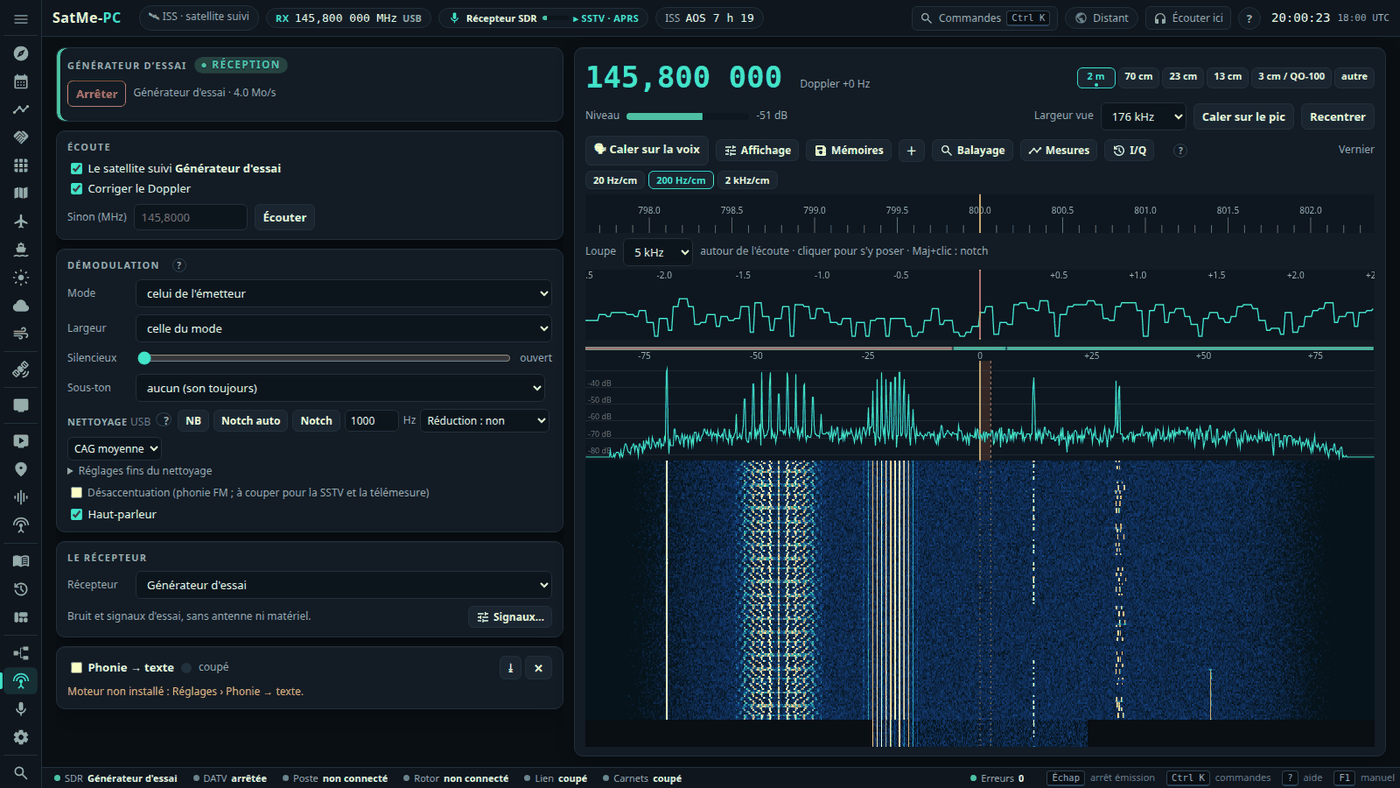1400x788 pixels.
Task: Click the help question mark beside Démodulation
Action: click(179, 265)
